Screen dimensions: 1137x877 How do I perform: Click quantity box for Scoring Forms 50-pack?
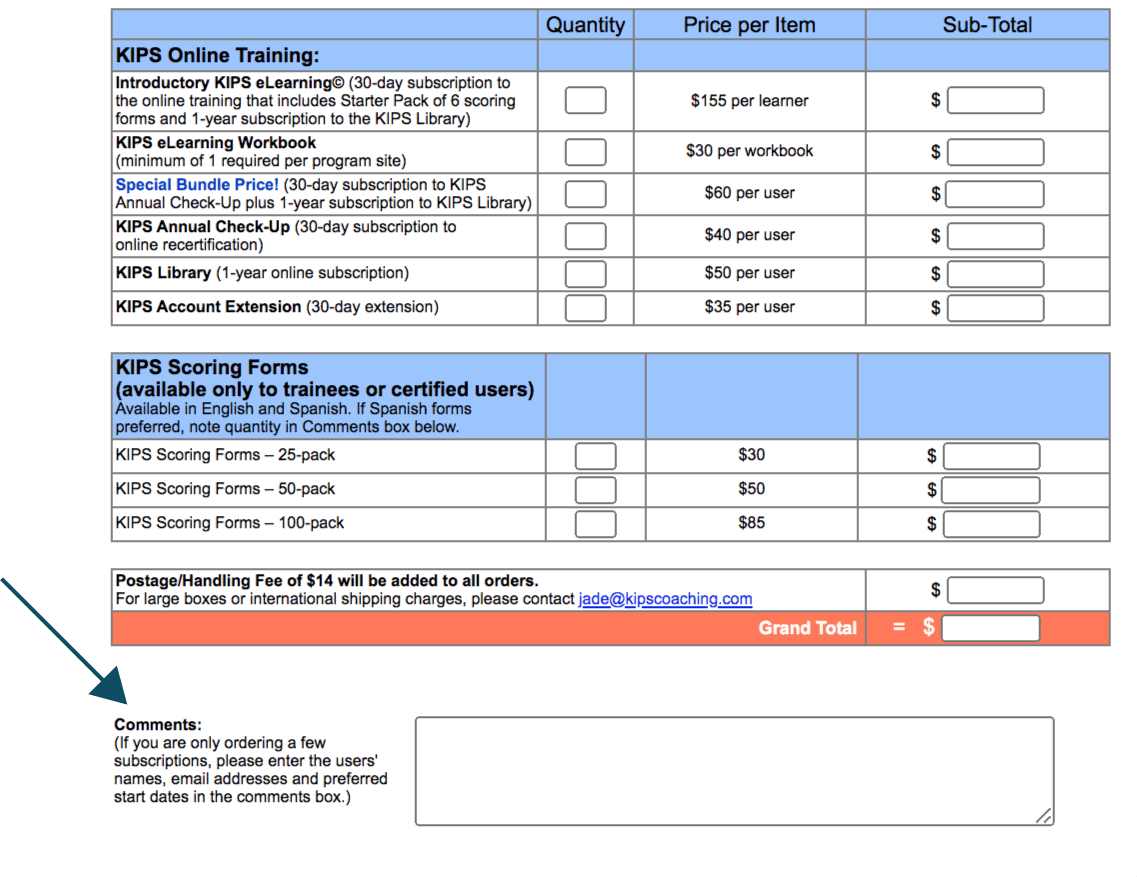(595, 490)
